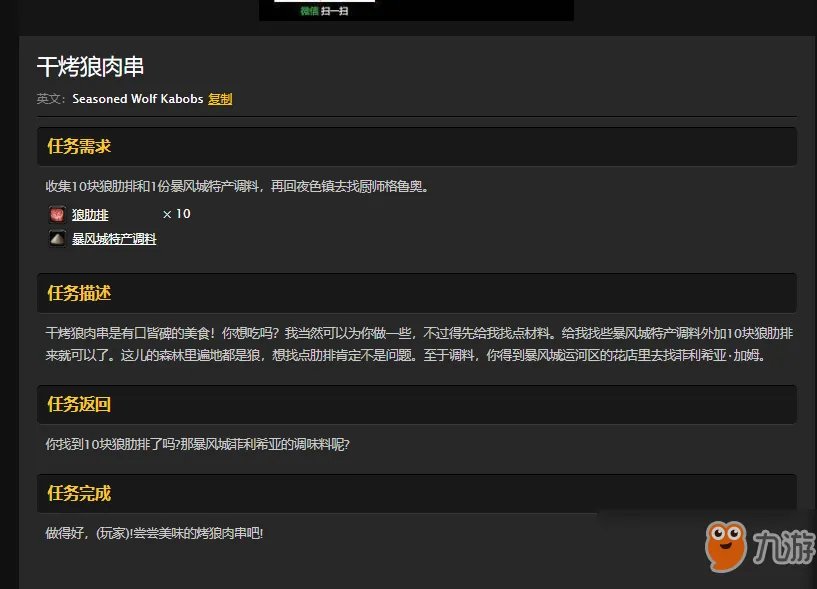Select the 任务完成 heading tab
The height and width of the screenshot is (589, 817).
(x=80, y=493)
